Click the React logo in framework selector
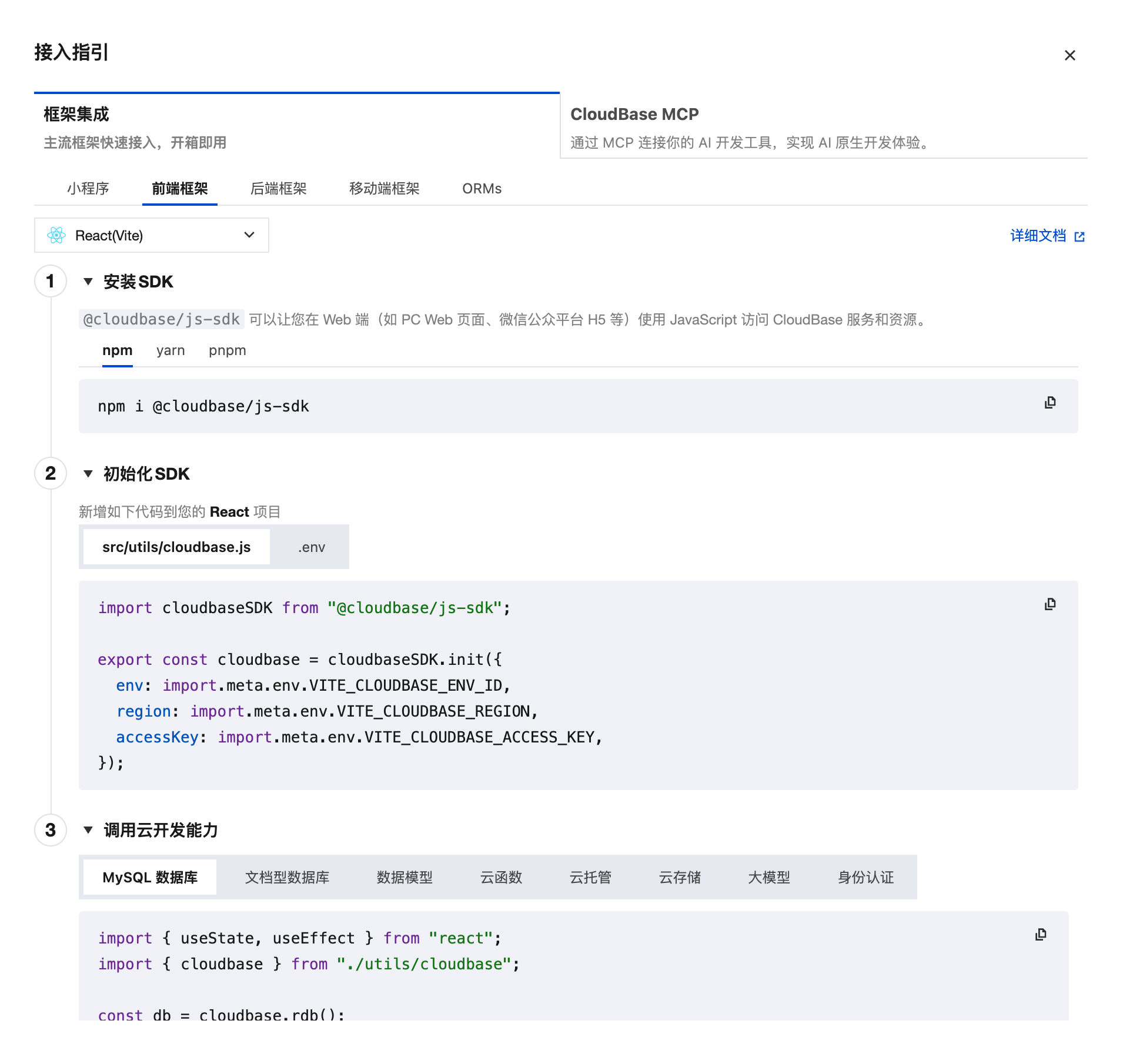The width and height of the screenshot is (1123, 1064). click(x=56, y=236)
